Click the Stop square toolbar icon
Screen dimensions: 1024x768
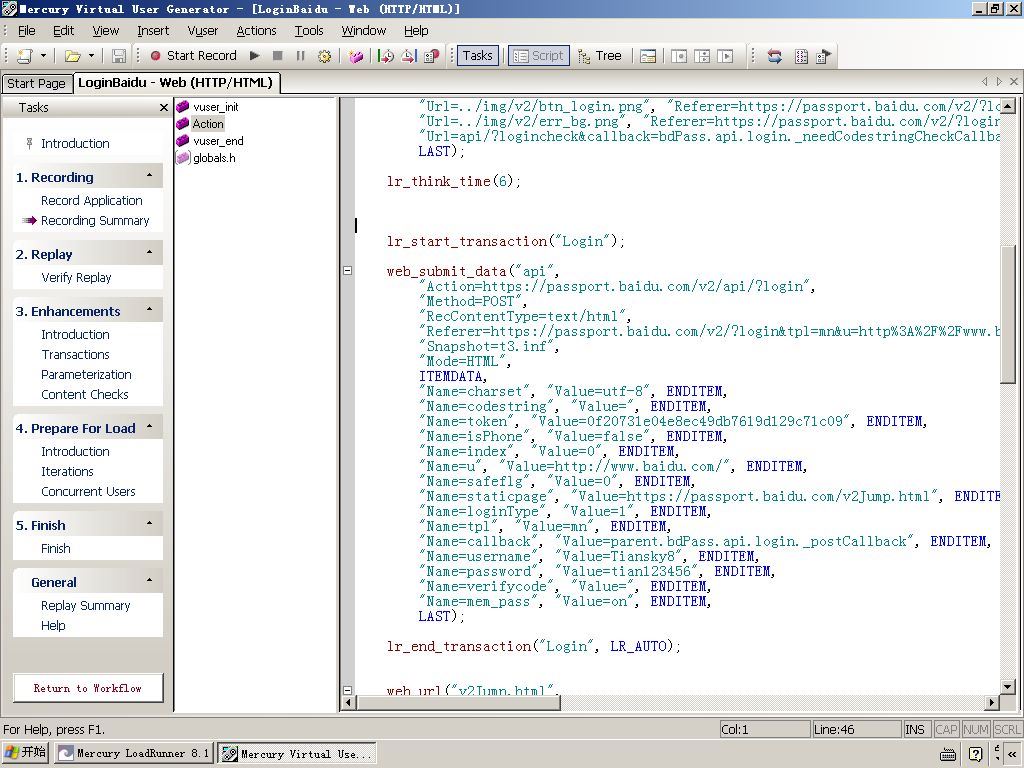click(x=278, y=56)
